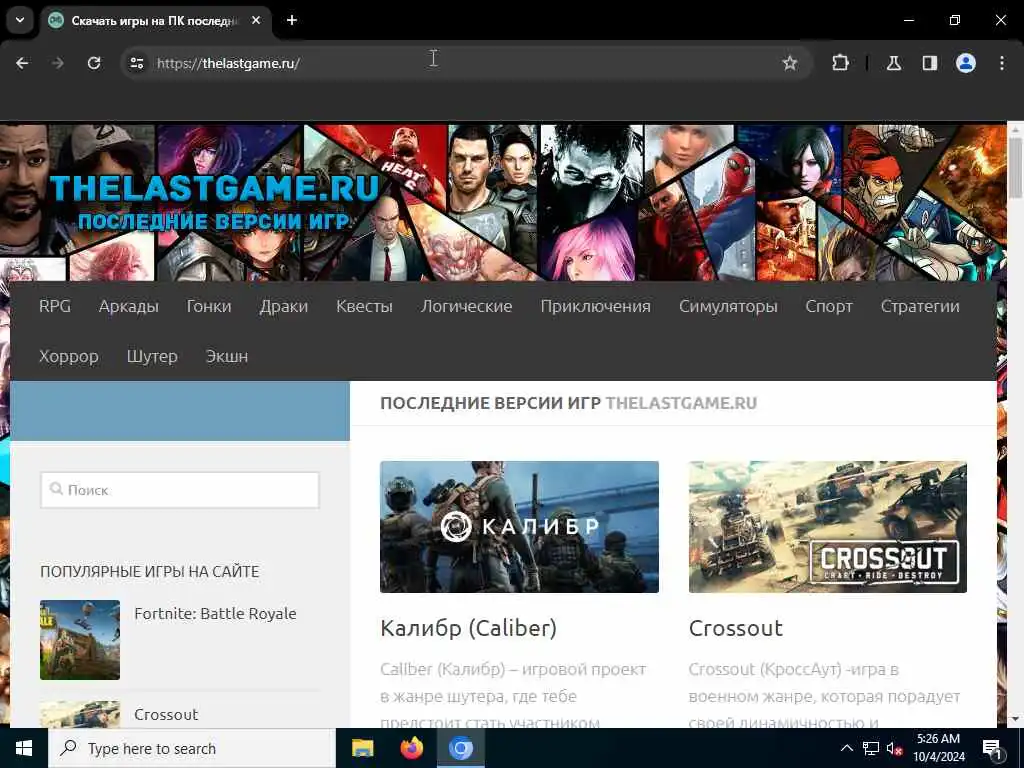Click the Chrome taskbar icon
This screenshot has height=768, width=1024.
(x=460, y=748)
